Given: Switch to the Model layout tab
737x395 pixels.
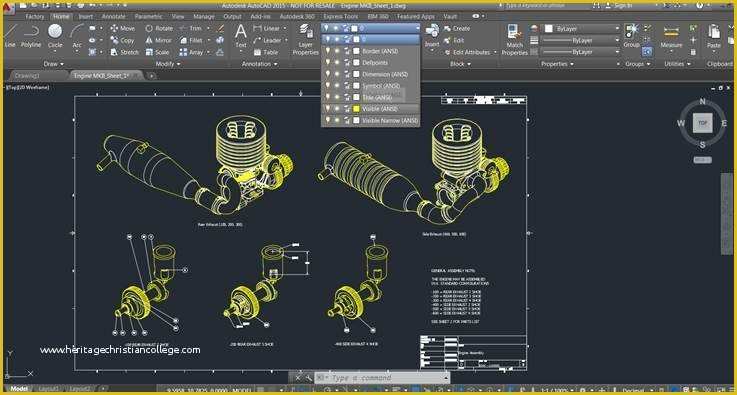Looking at the screenshot, I should click(x=19, y=389).
